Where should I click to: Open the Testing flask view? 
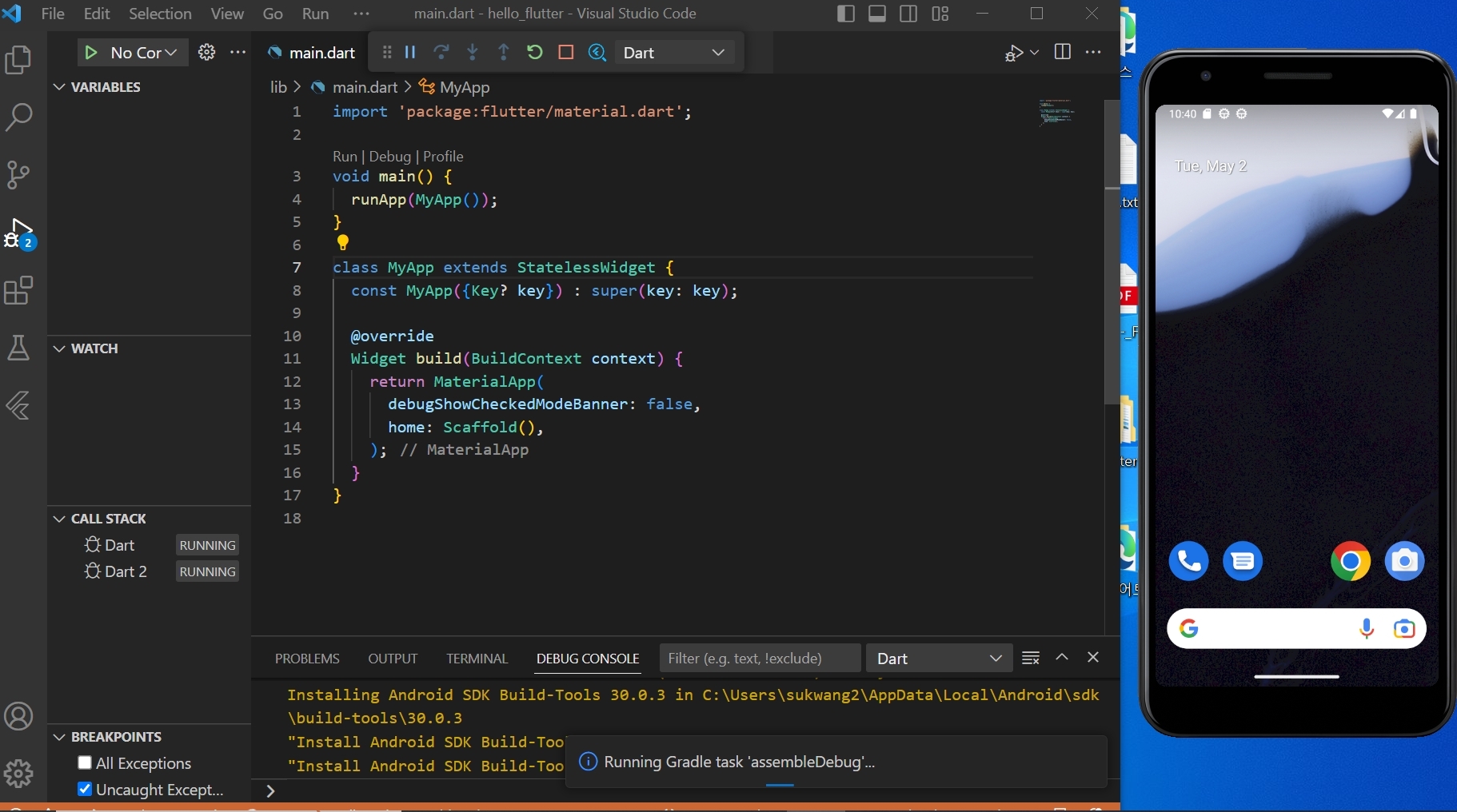point(18,348)
